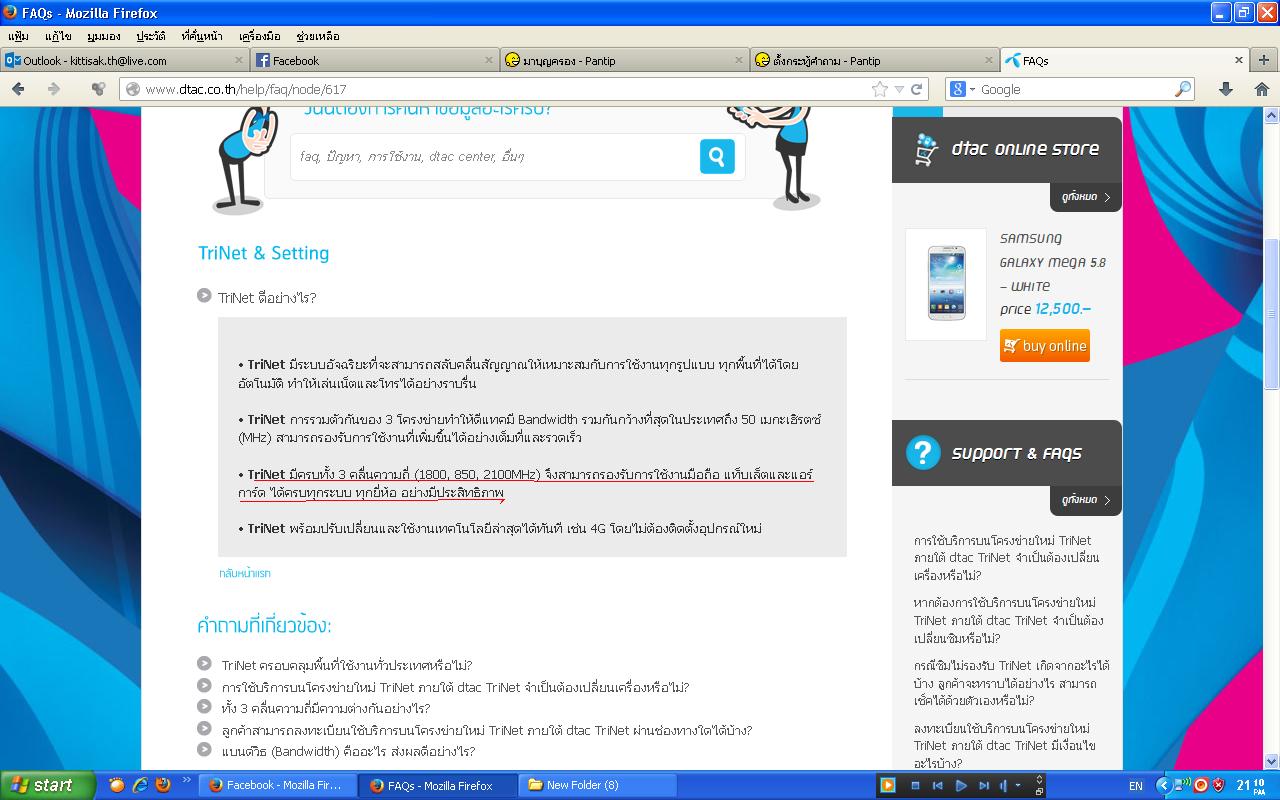
Task: Skip to previous track in taskbar player
Action: (x=937, y=786)
